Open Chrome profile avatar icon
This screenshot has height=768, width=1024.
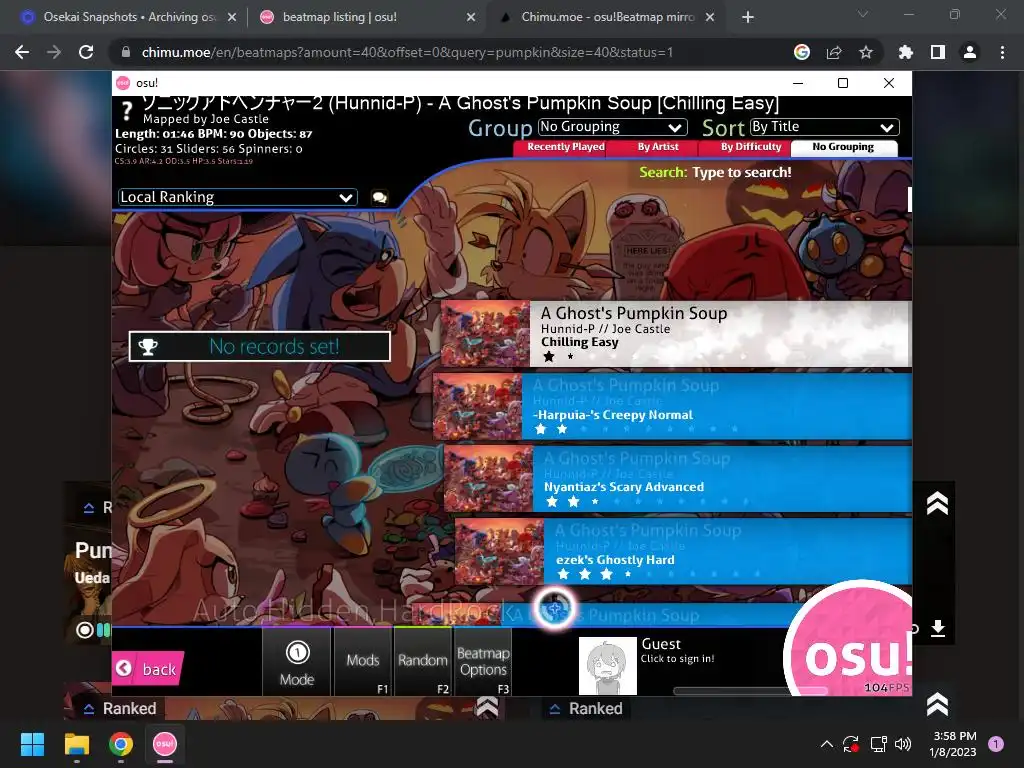(970, 52)
